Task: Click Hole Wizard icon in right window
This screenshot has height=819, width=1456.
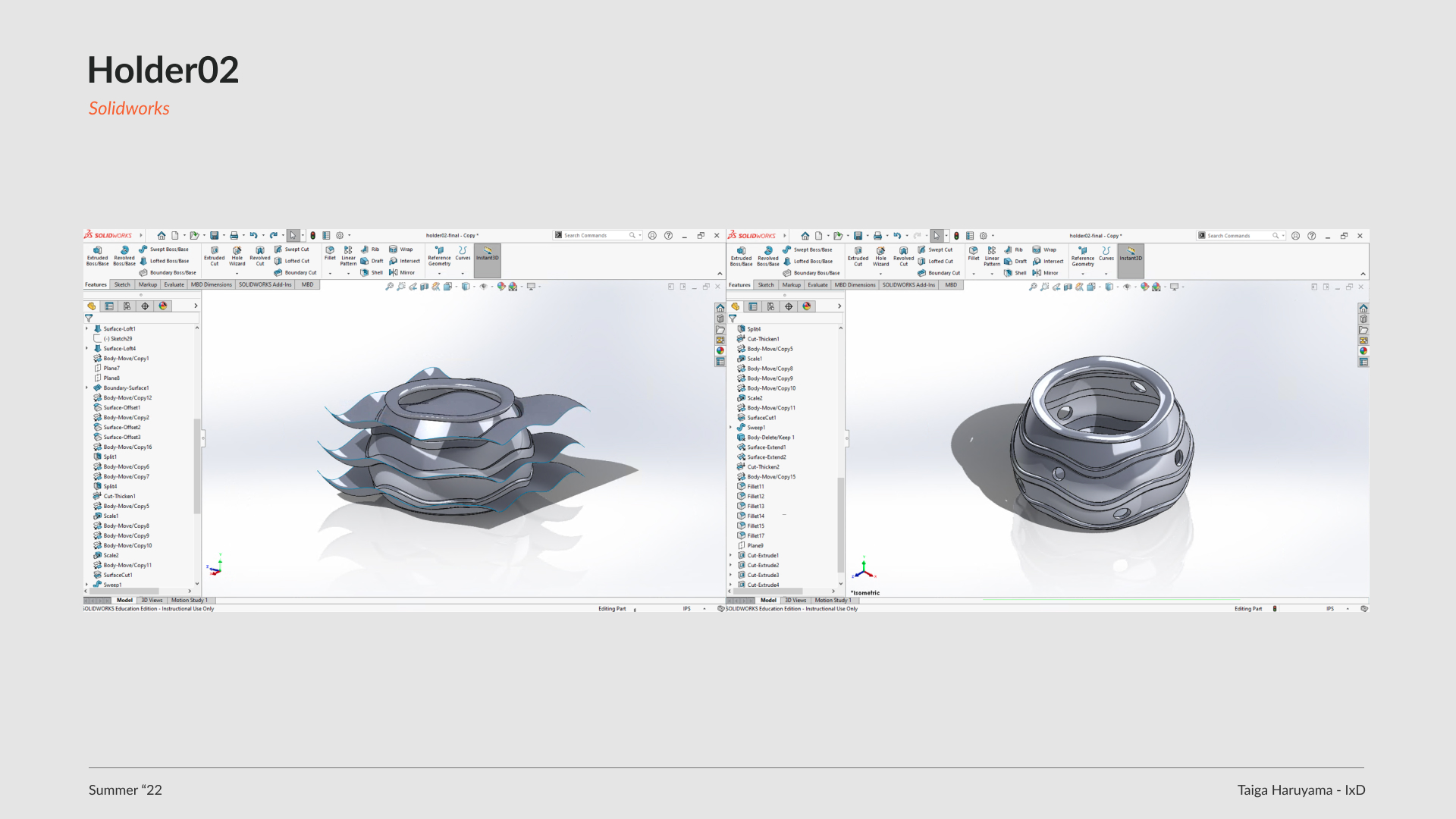Action: (880, 256)
